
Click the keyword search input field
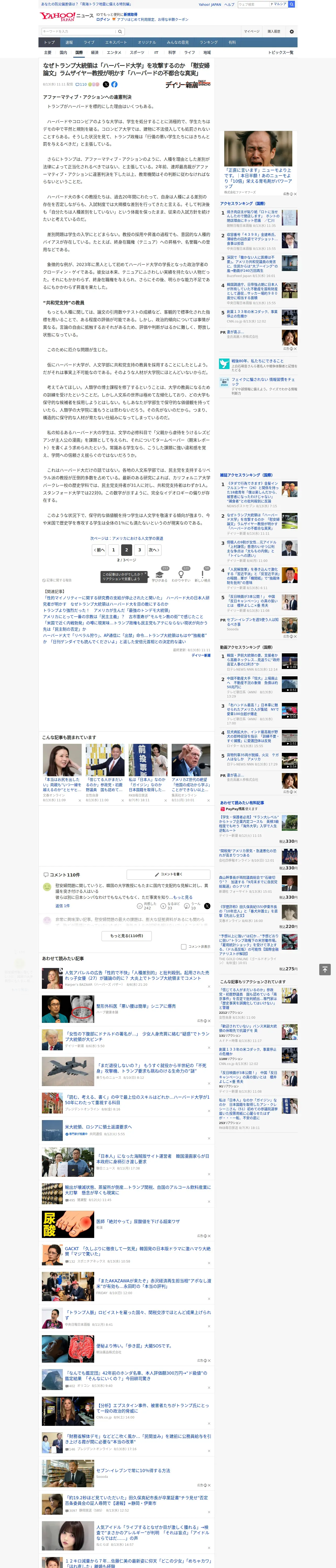coord(79,31)
